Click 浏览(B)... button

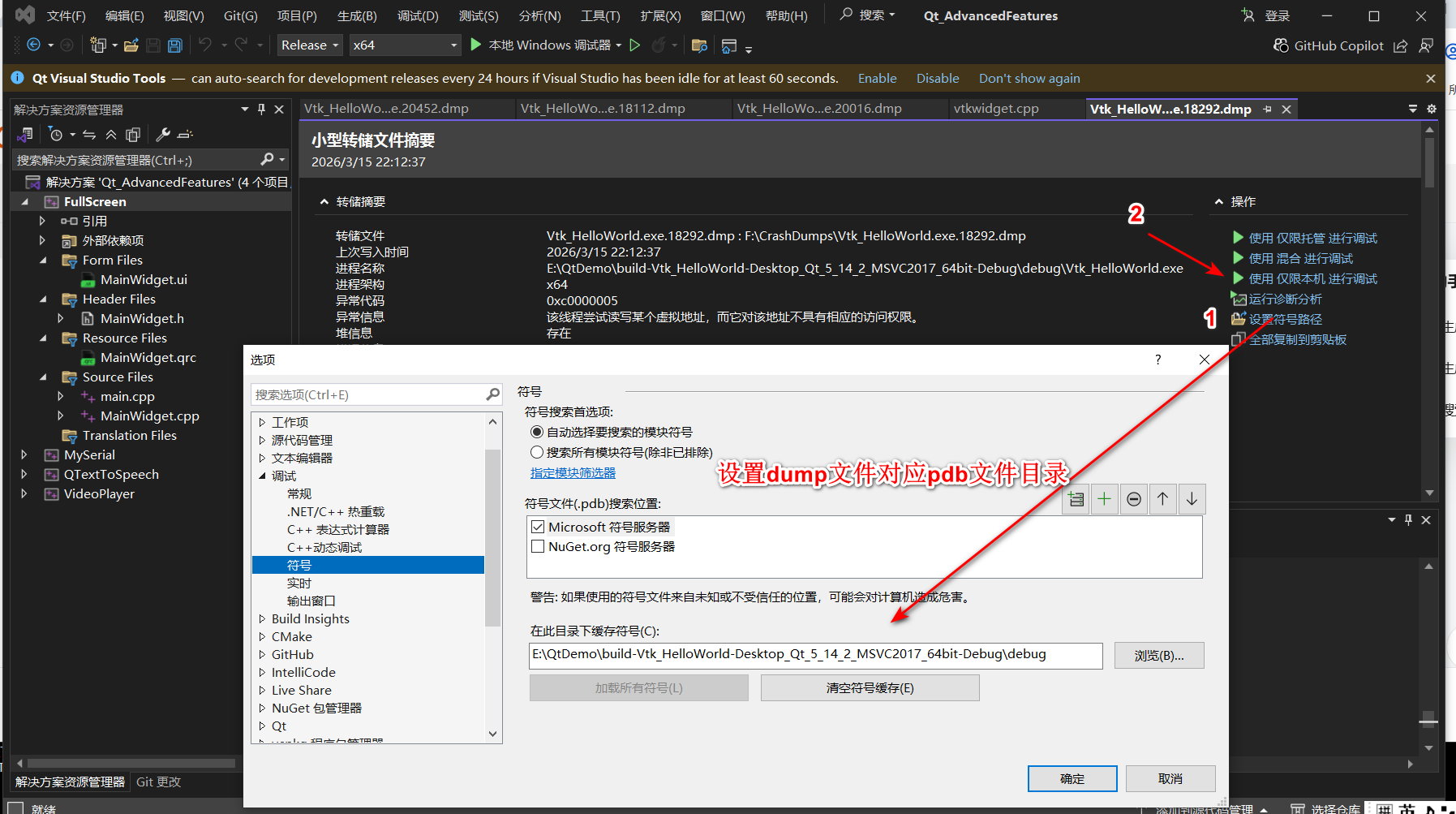pyautogui.click(x=1159, y=656)
